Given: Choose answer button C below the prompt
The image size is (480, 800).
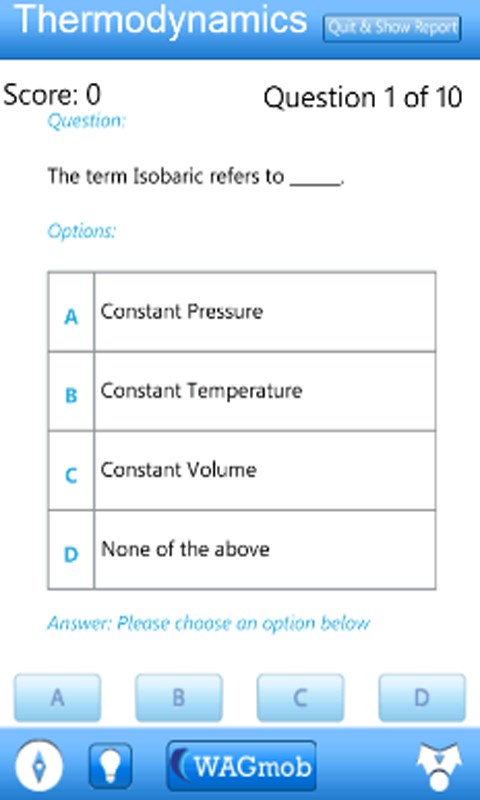Looking at the screenshot, I should tap(300, 697).
